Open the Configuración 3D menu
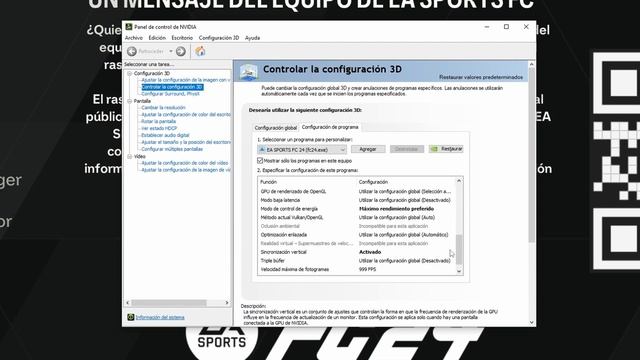Image resolution: width=640 pixels, height=360 pixels. [219, 38]
